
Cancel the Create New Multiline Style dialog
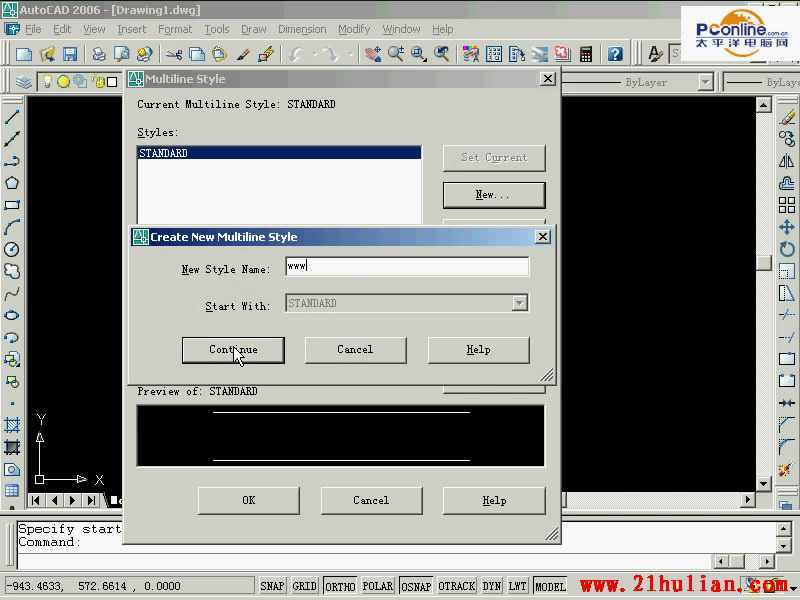[x=355, y=350]
